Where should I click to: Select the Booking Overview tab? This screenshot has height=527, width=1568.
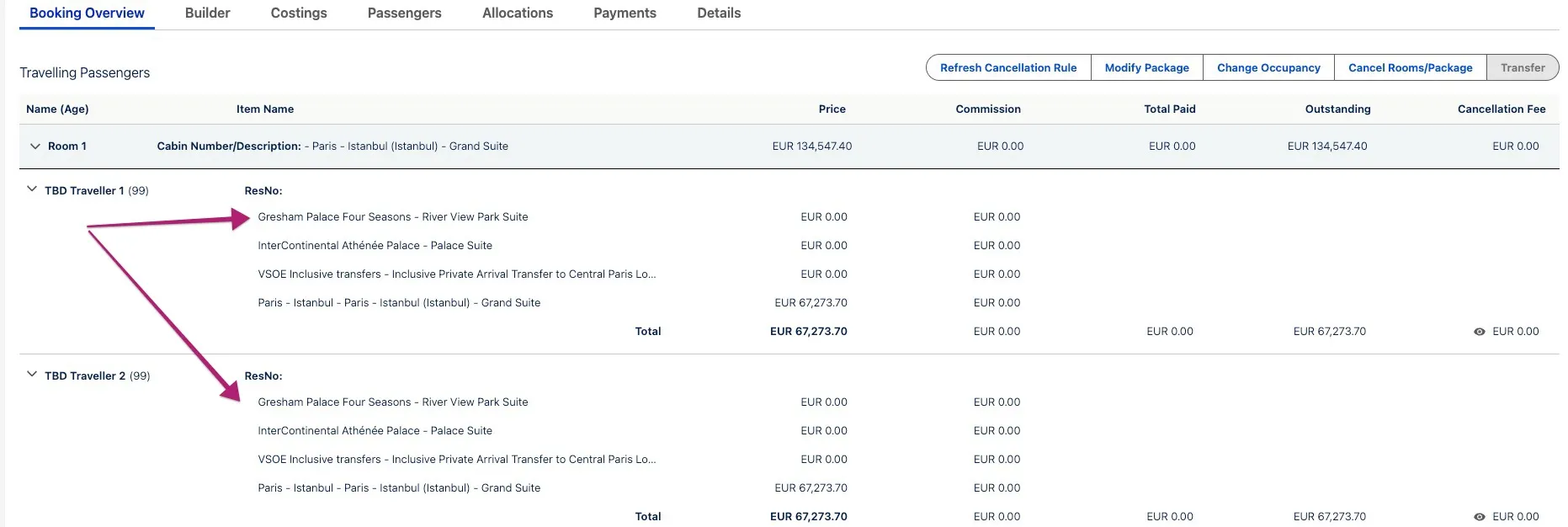[x=87, y=13]
